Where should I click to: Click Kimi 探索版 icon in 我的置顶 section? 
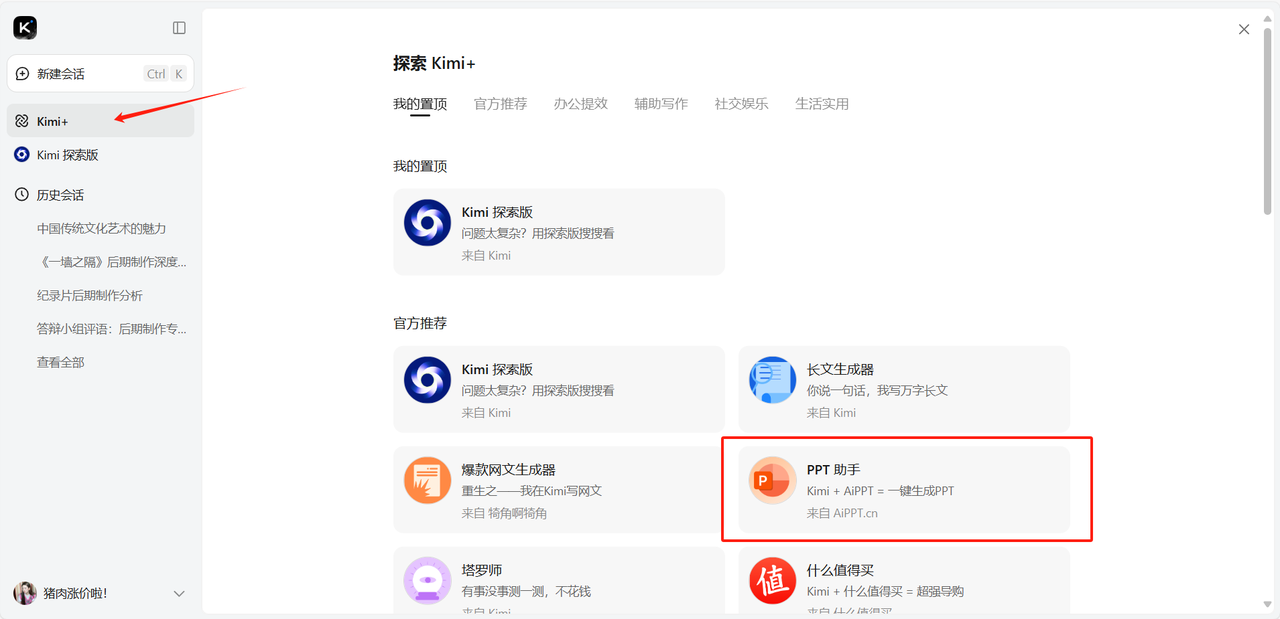(427, 223)
